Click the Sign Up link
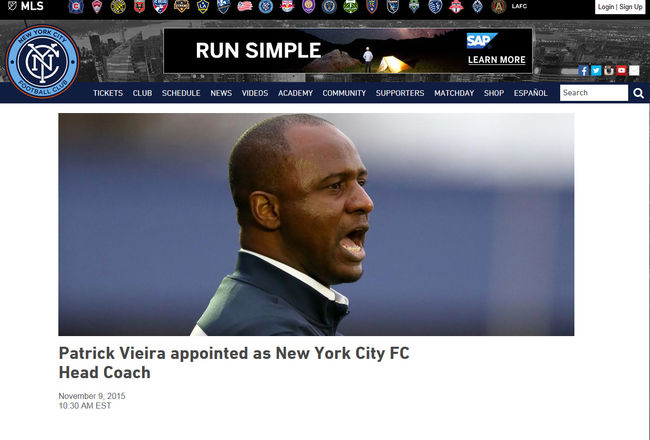This screenshot has width=650, height=440. 631,7
